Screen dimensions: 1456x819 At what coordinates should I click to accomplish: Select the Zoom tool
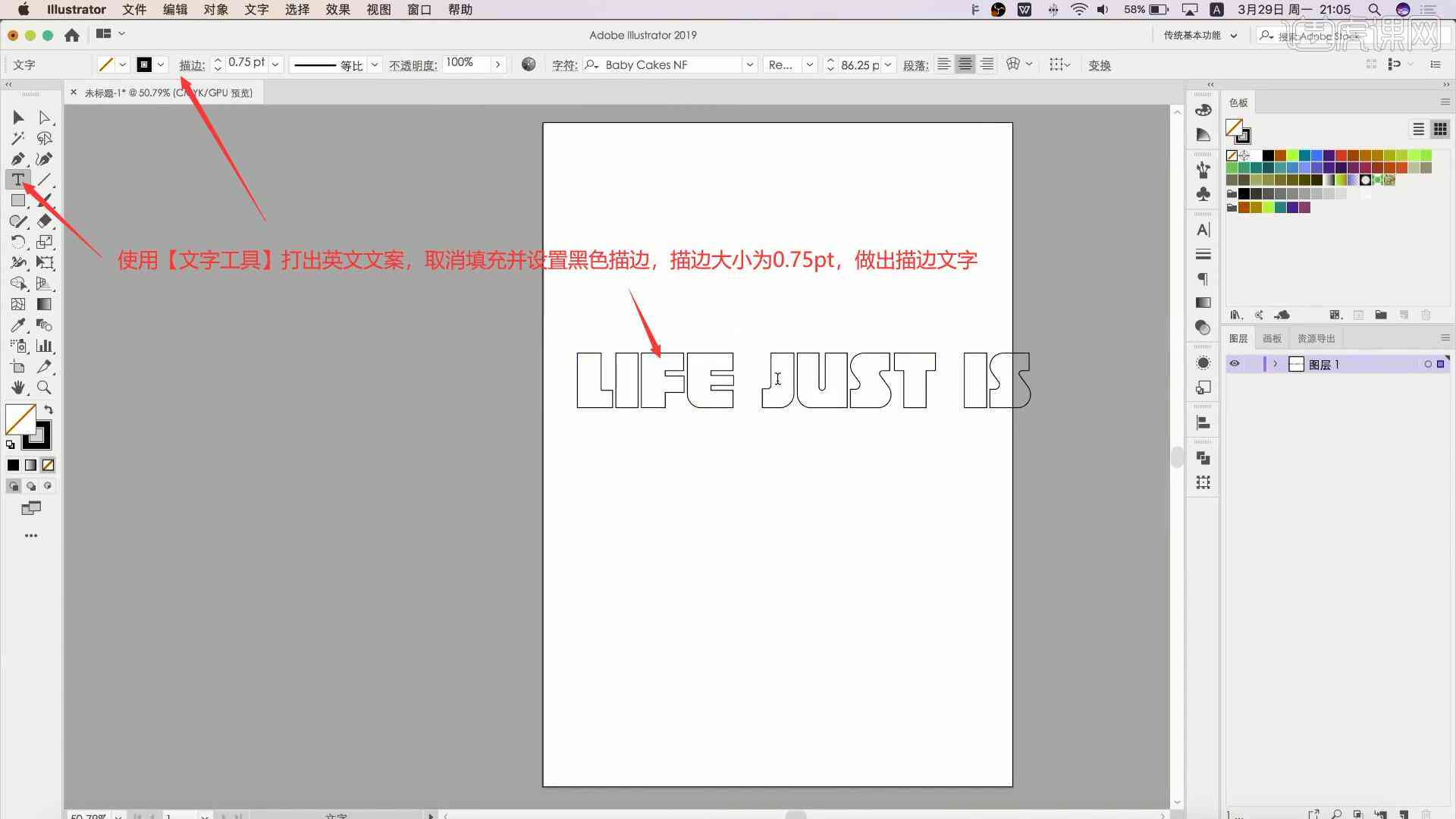click(45, 388)
